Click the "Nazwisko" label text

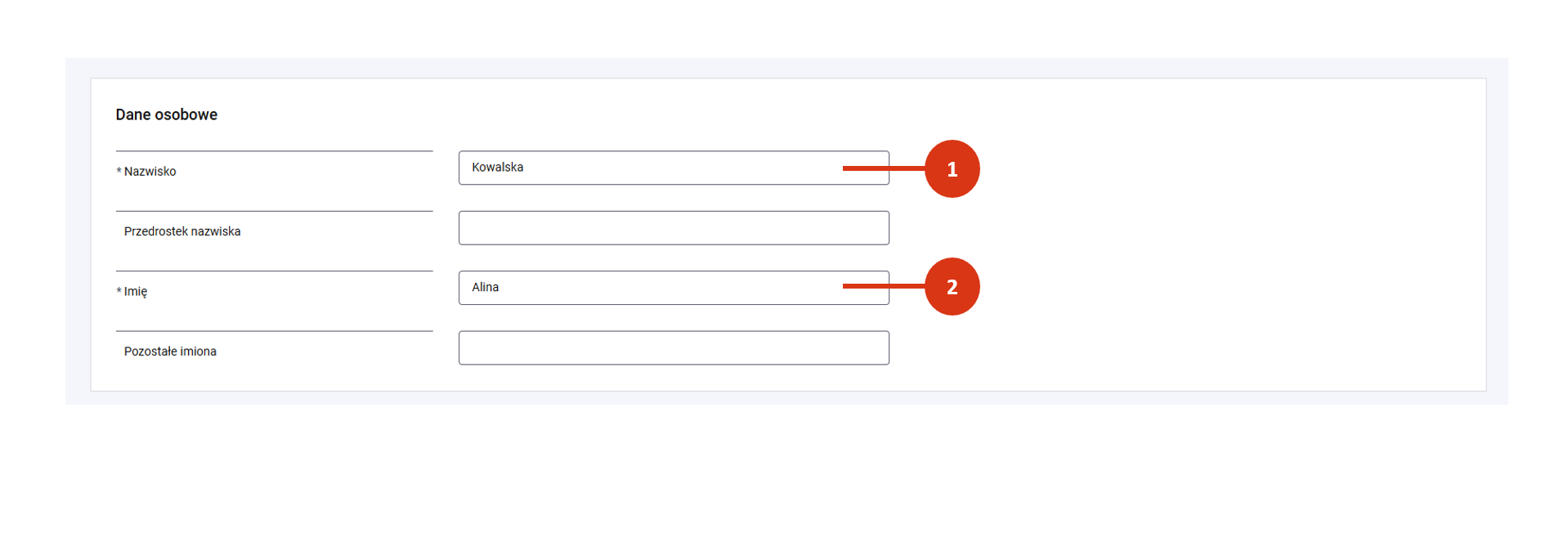click(x=150, y=172)
